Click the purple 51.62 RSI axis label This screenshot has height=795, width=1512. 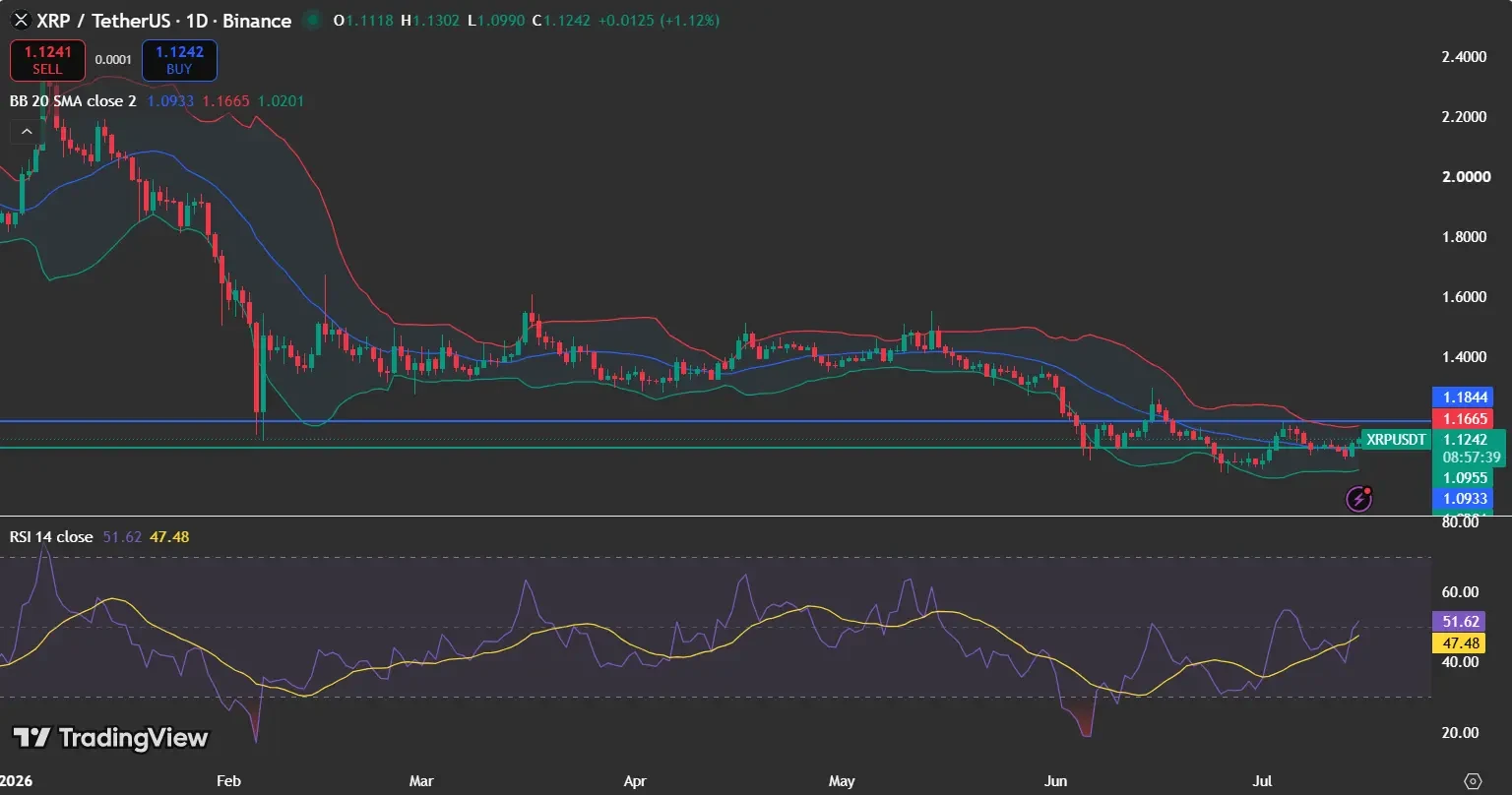pos(1459,622)
